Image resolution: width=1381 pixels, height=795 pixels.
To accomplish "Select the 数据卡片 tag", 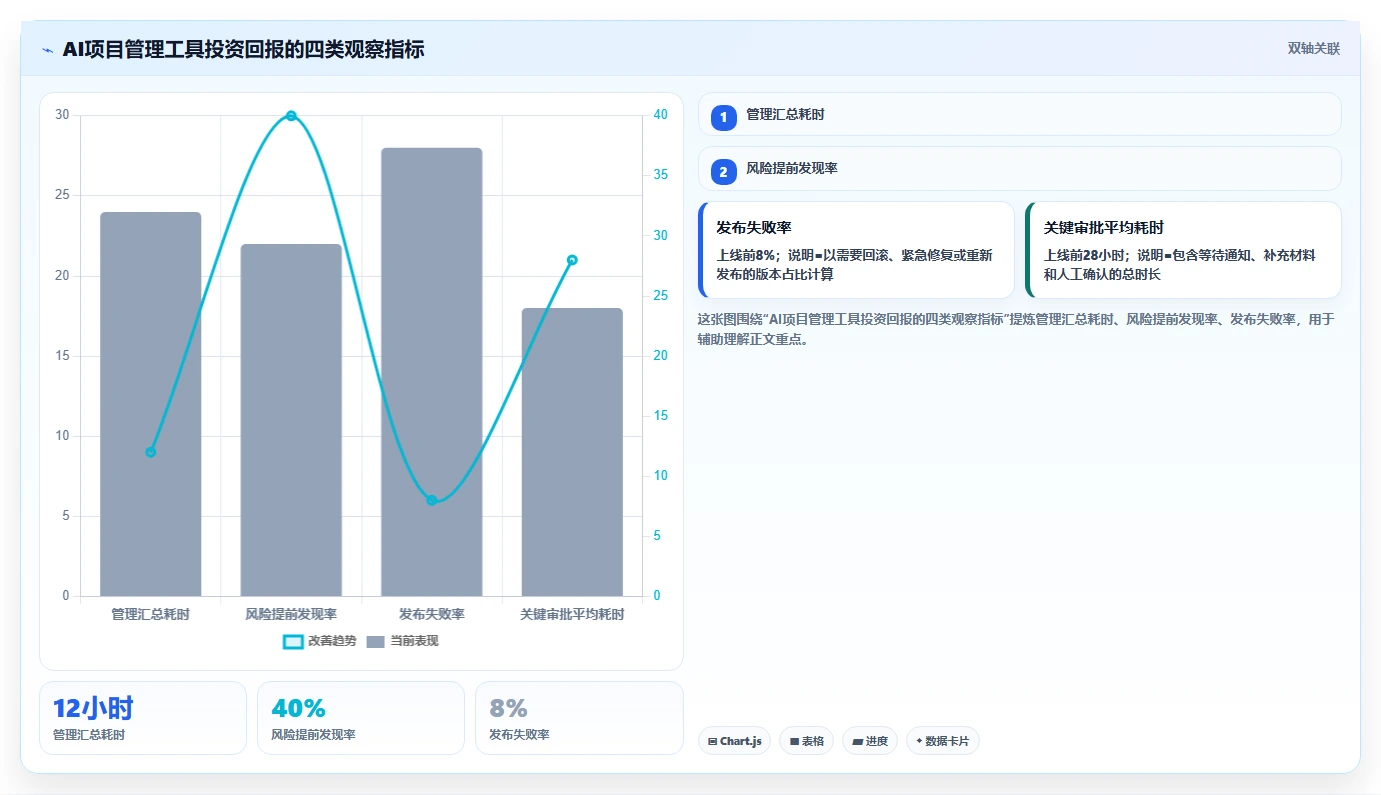I will 942,741.
